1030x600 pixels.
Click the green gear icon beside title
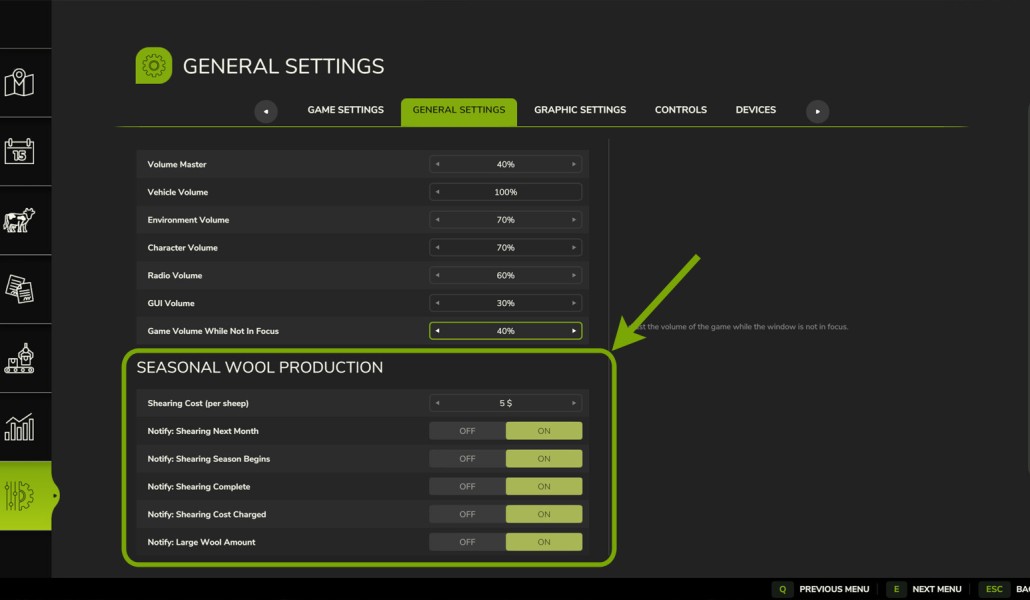[154, 66]
